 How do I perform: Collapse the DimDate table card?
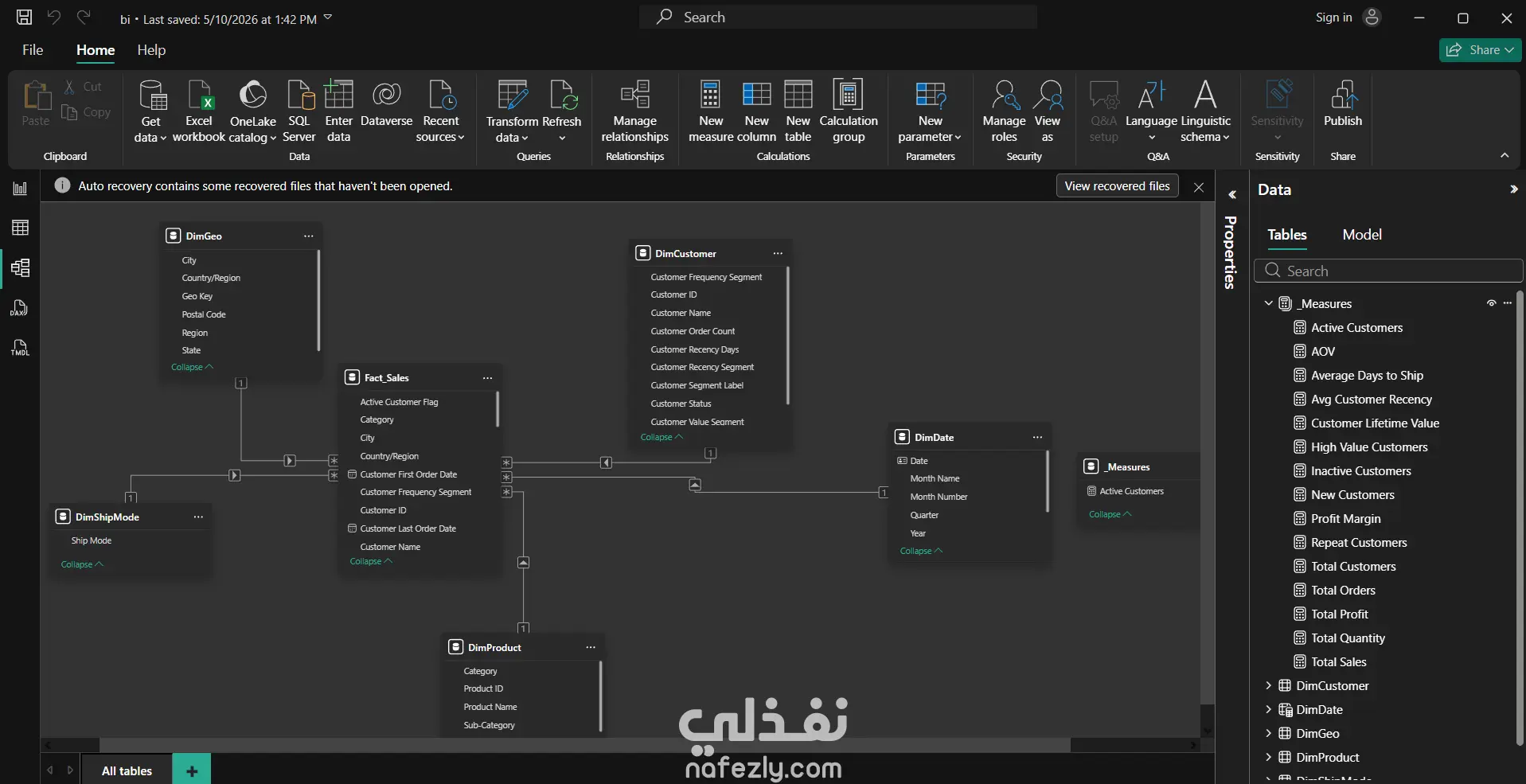921,551
